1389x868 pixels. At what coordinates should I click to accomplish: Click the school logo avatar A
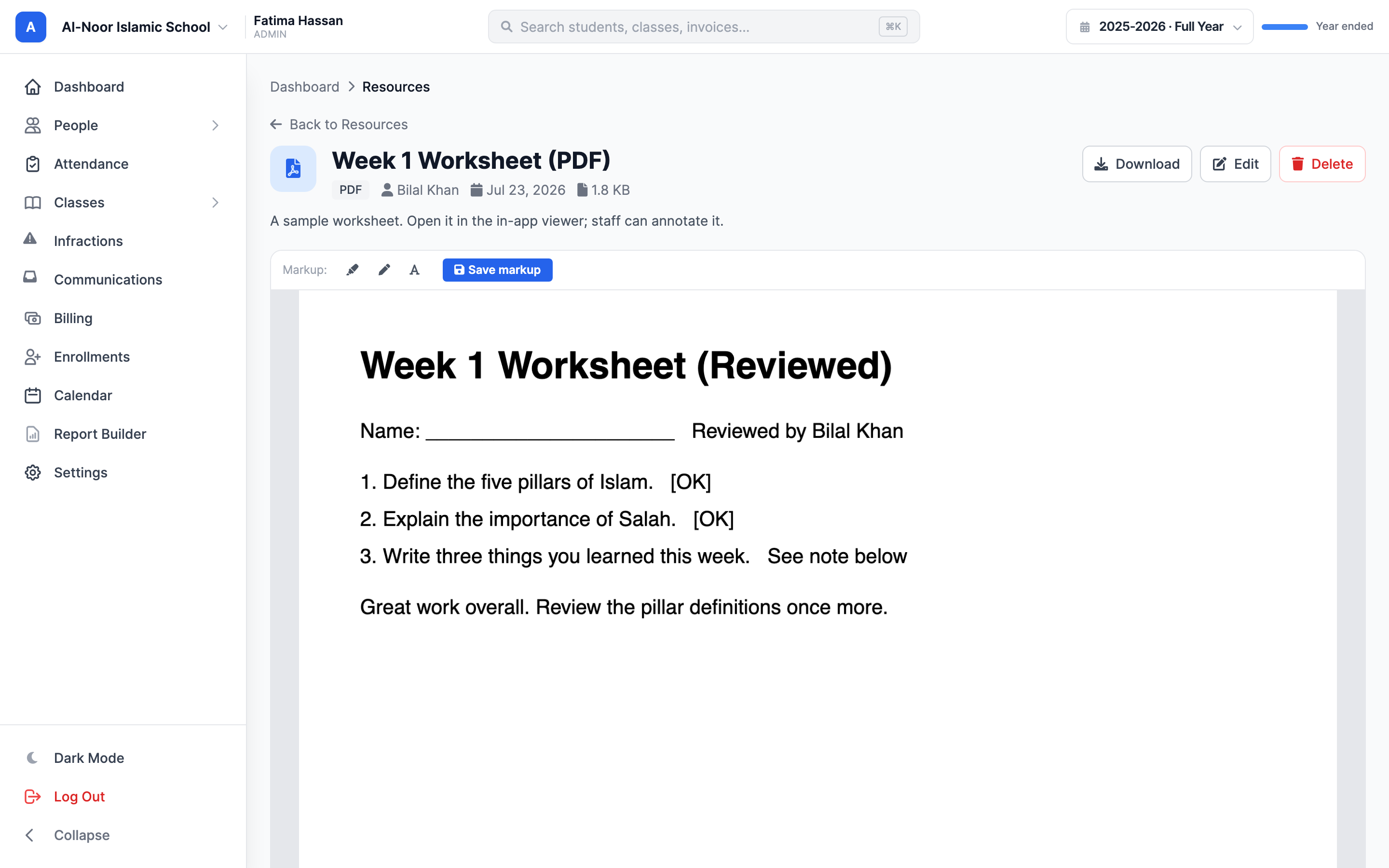30,27
